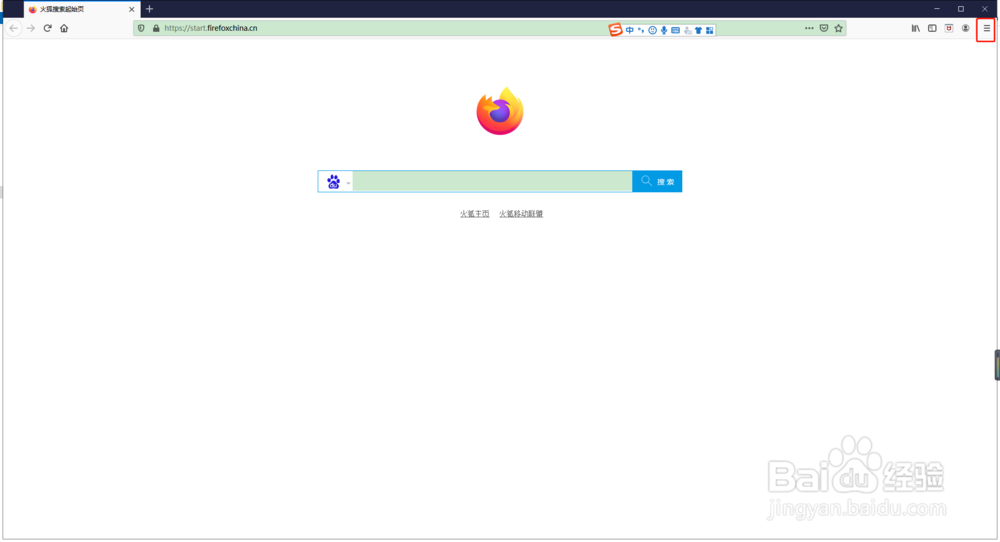Open a new tab with plus
Screen dimensions: 1000x542
point(149,9)
